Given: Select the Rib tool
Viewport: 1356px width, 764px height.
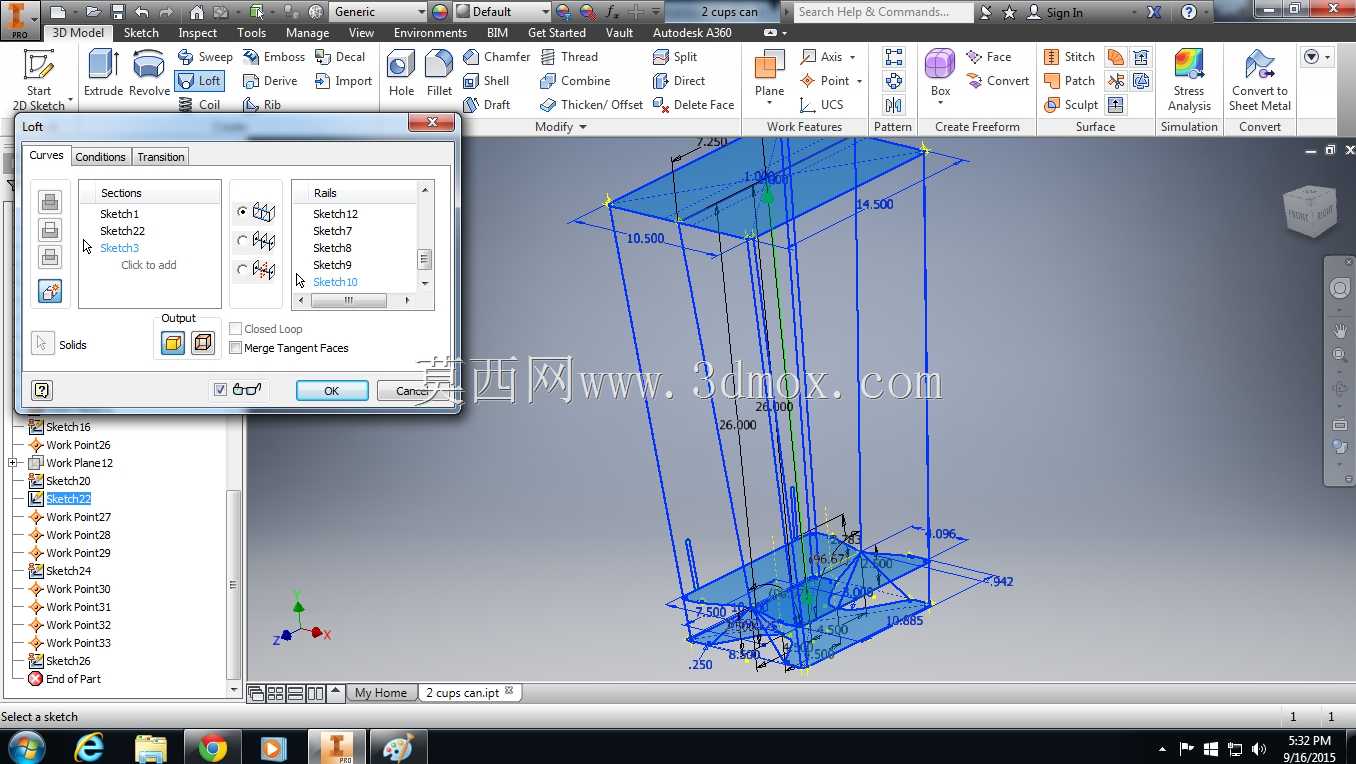Looking at the screenshot, I should tap(262, 104).
